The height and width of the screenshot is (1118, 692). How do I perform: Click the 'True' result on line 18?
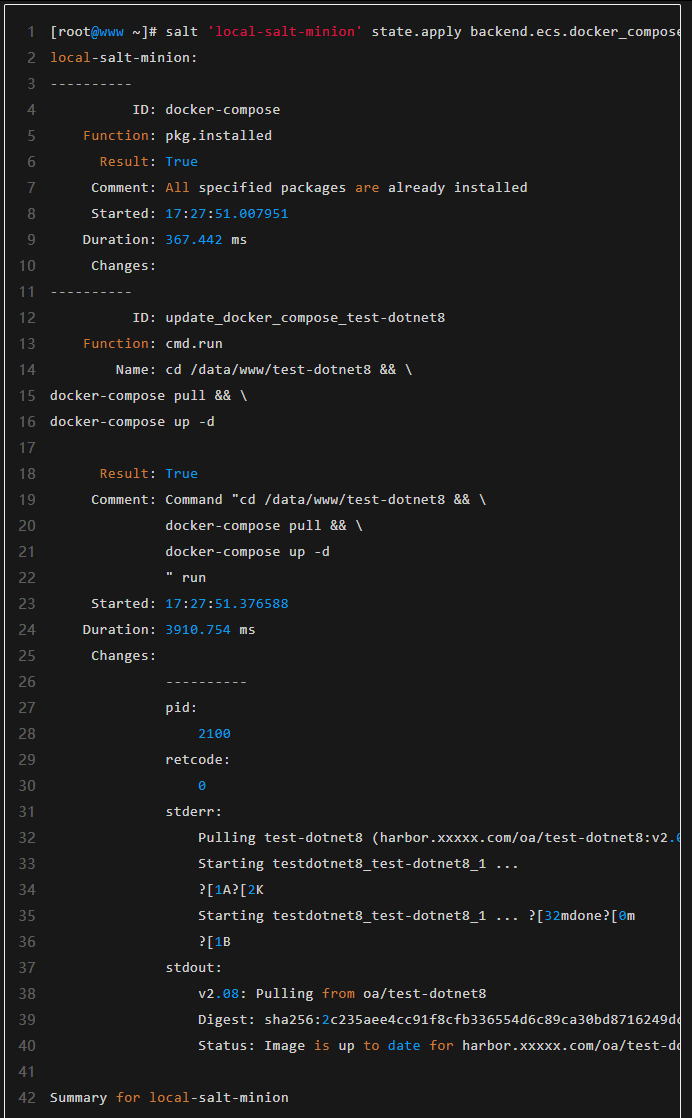coord(181,474)
